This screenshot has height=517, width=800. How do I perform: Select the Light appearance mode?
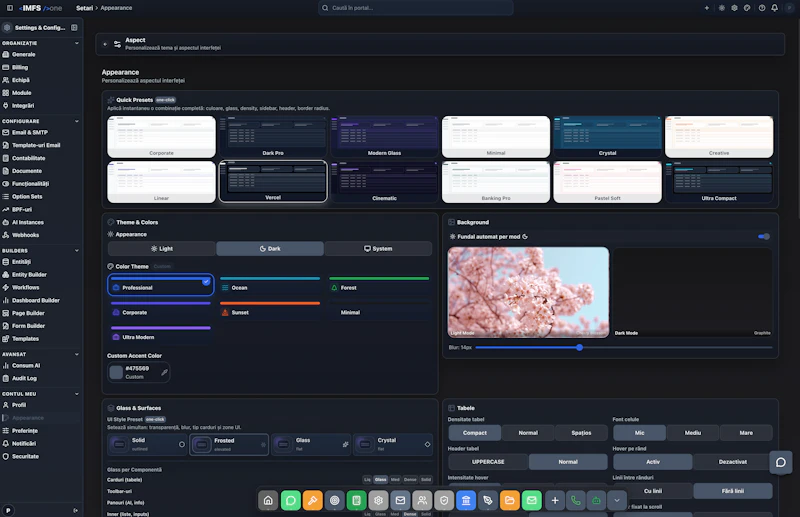click(x=162, y=249)
